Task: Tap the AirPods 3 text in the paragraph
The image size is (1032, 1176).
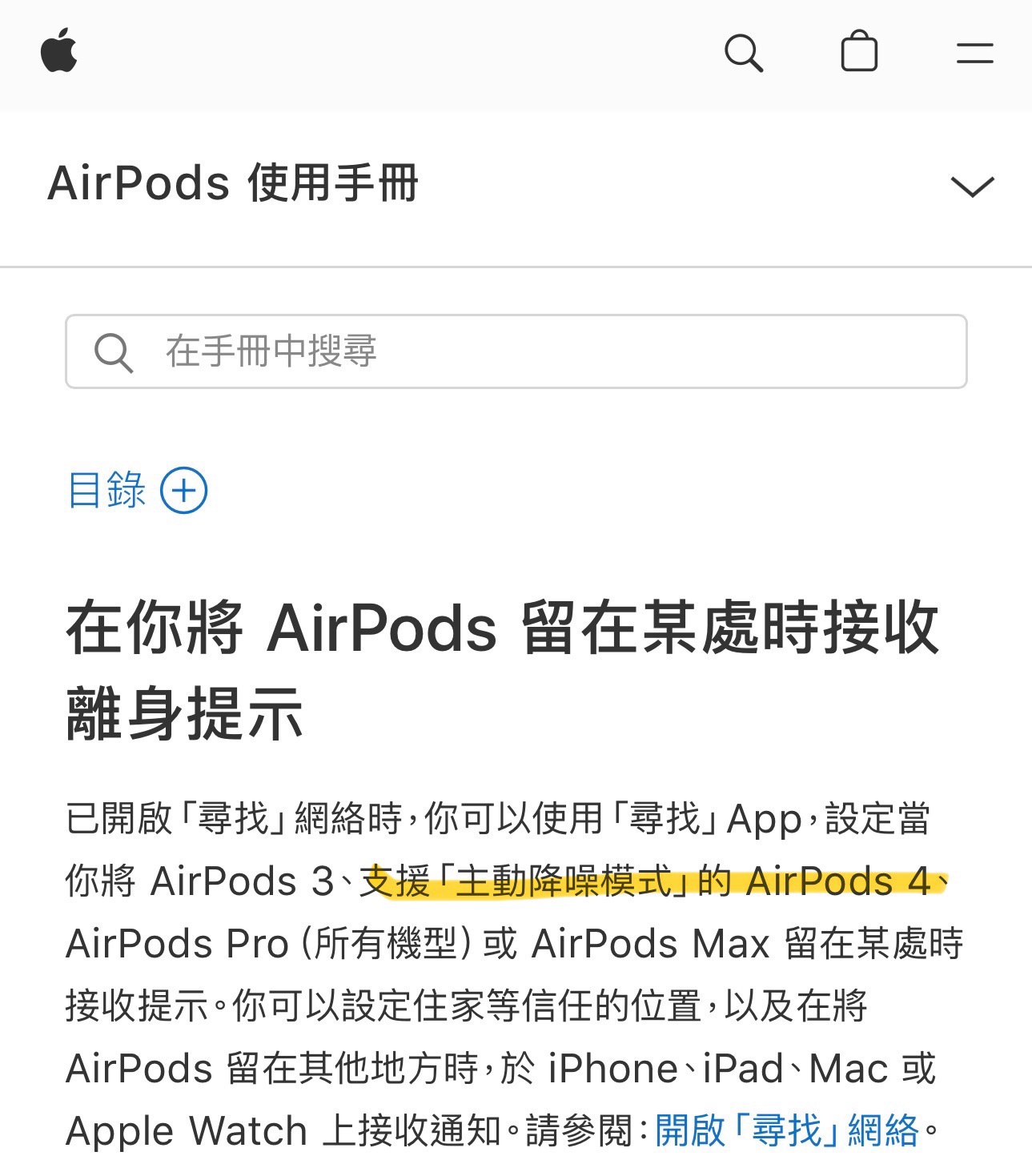Action: [x=242, y=881]
